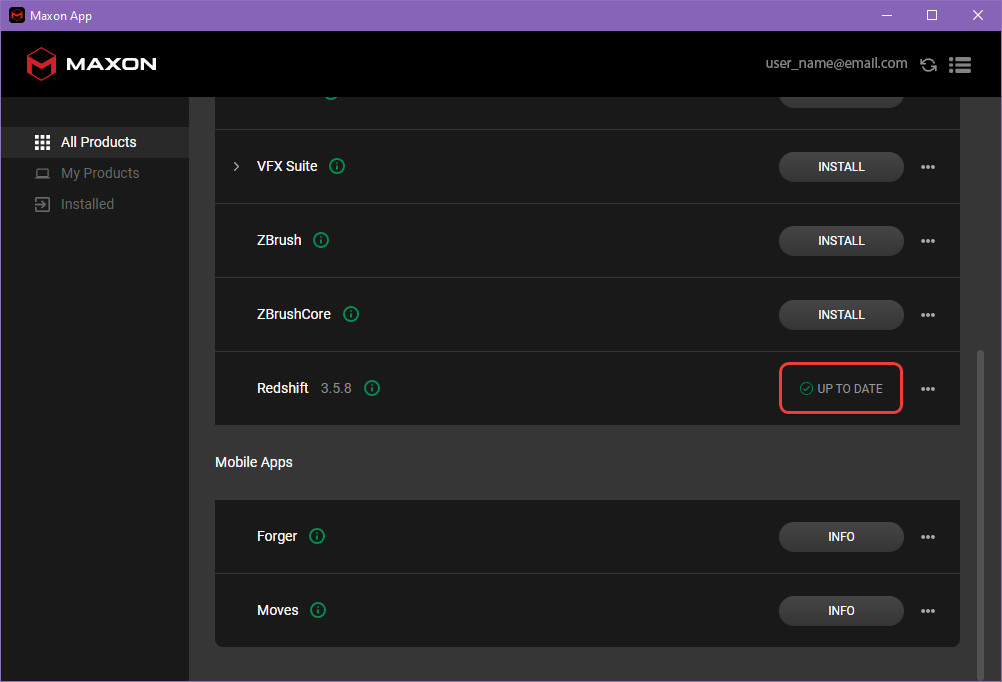1002x682 pixels.
Task: Expand the VFX Suite product row
Action: click(x=236, y=166)
